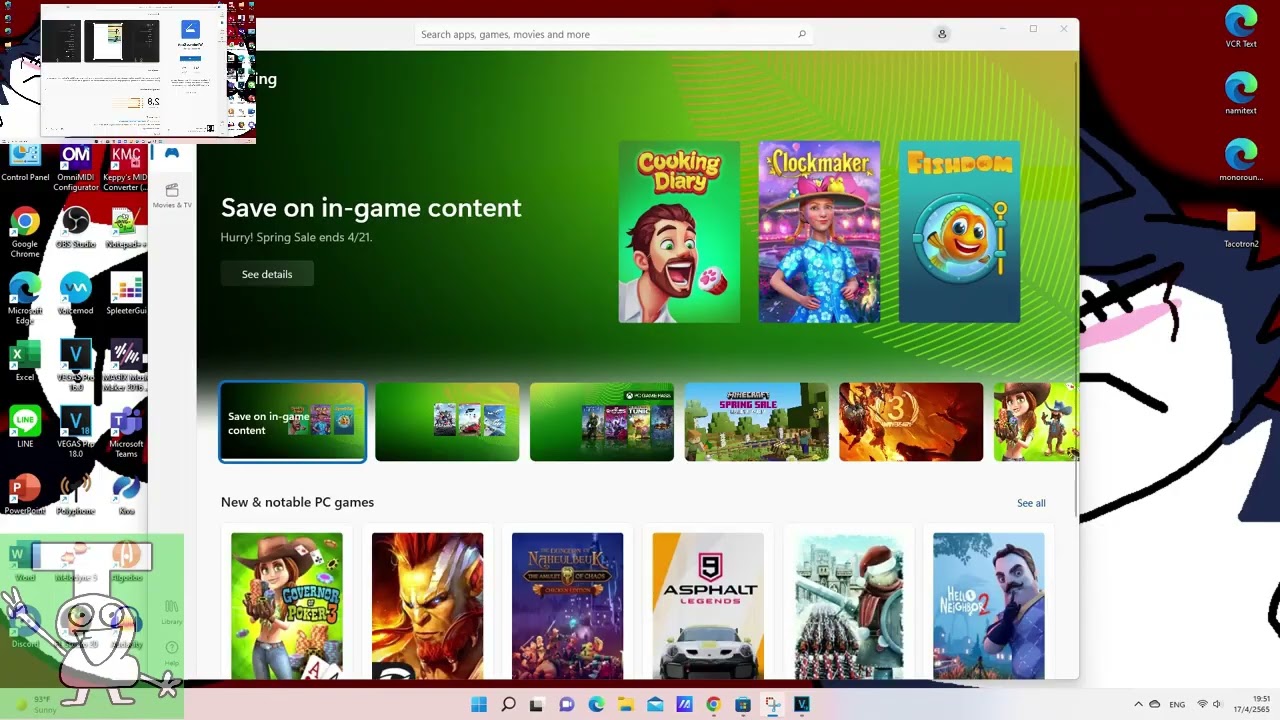This screenshot has height=720, width=1280.
Task: Open Movies & TV in Store sidebar
Action: [x=172, y=195]
